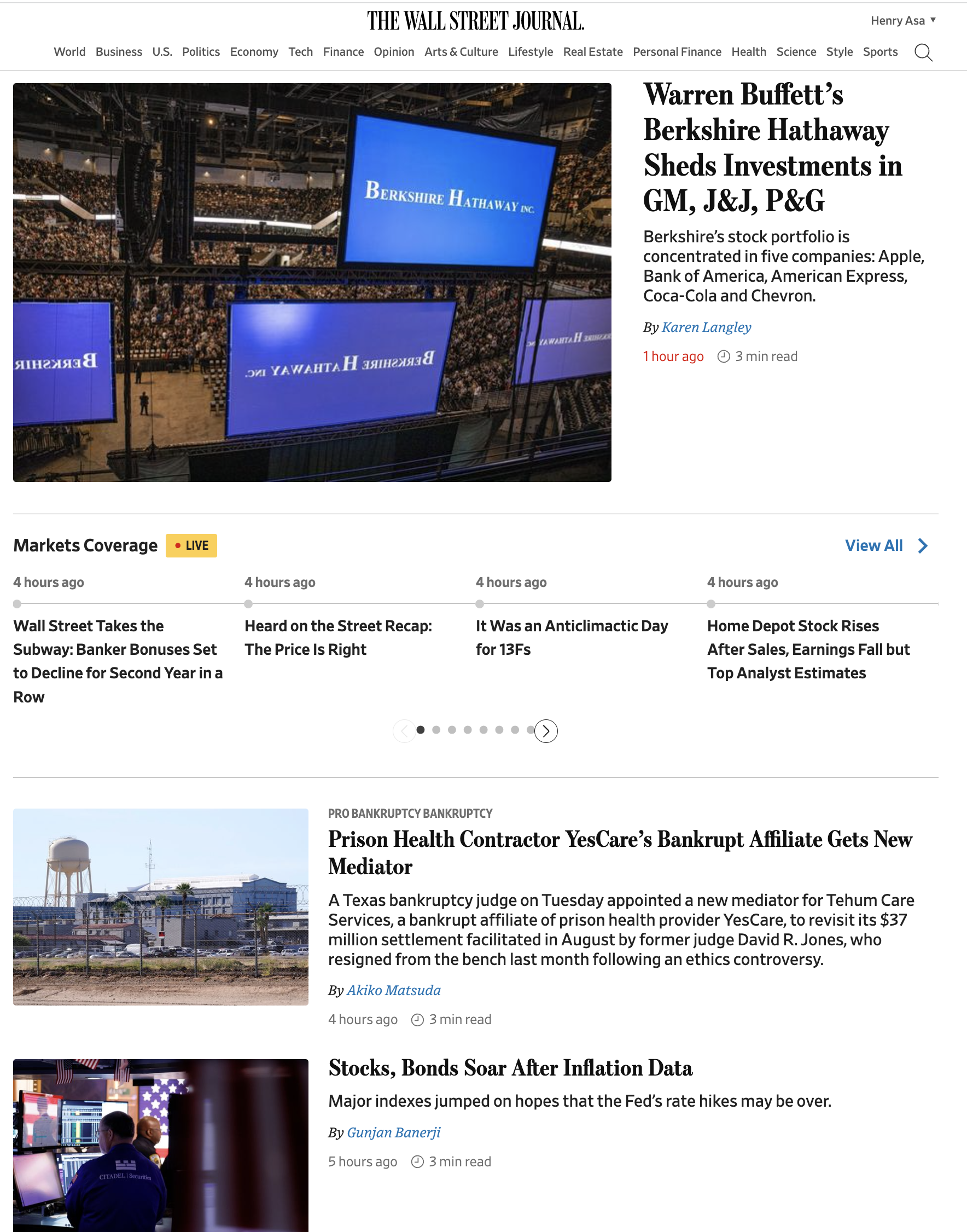Select the fifth carousel page dot
Image resolution: width=967 pixels, height=1232 pixels.
point(484,730)
